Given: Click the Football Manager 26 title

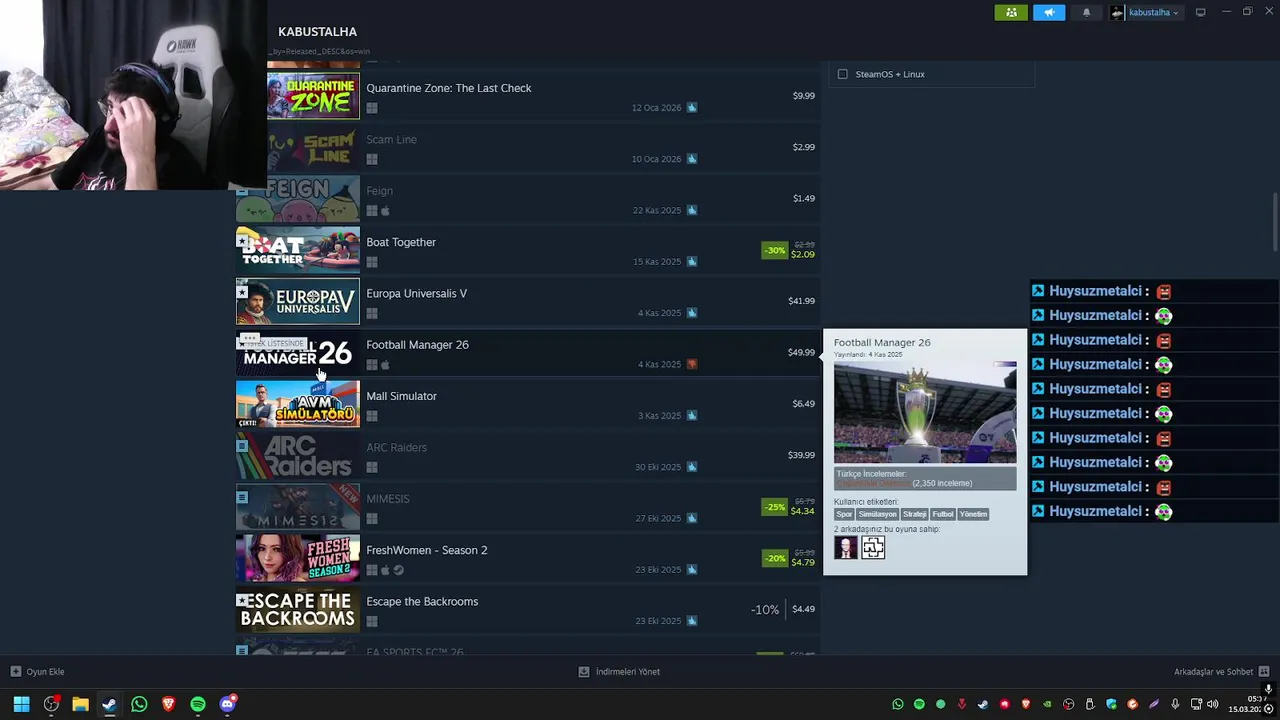Looking at the screenshot, I should pyautogui.click(x=417, y=345).
